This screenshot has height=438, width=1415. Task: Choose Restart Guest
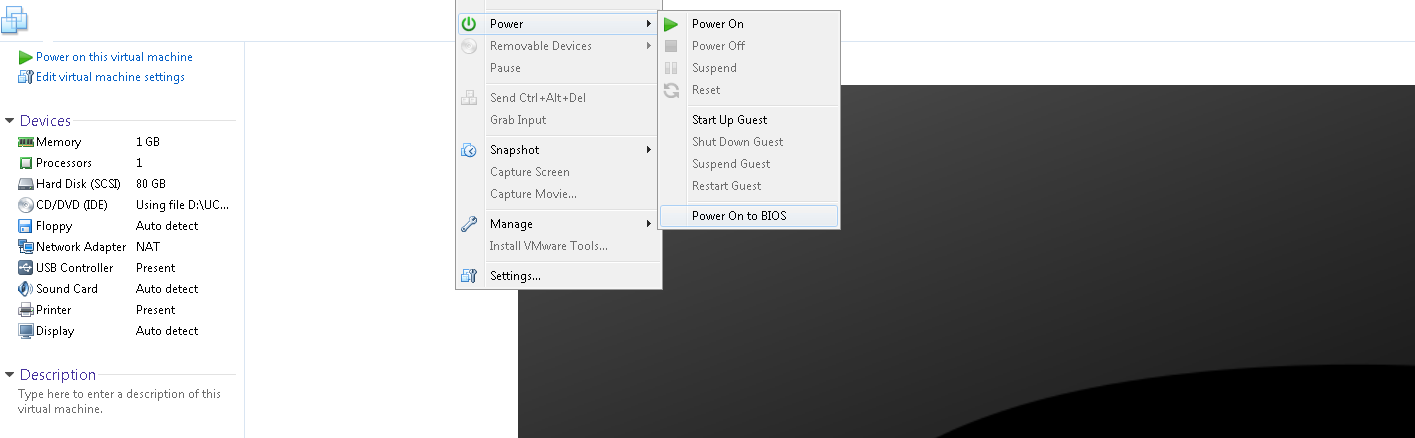[749, 186]
